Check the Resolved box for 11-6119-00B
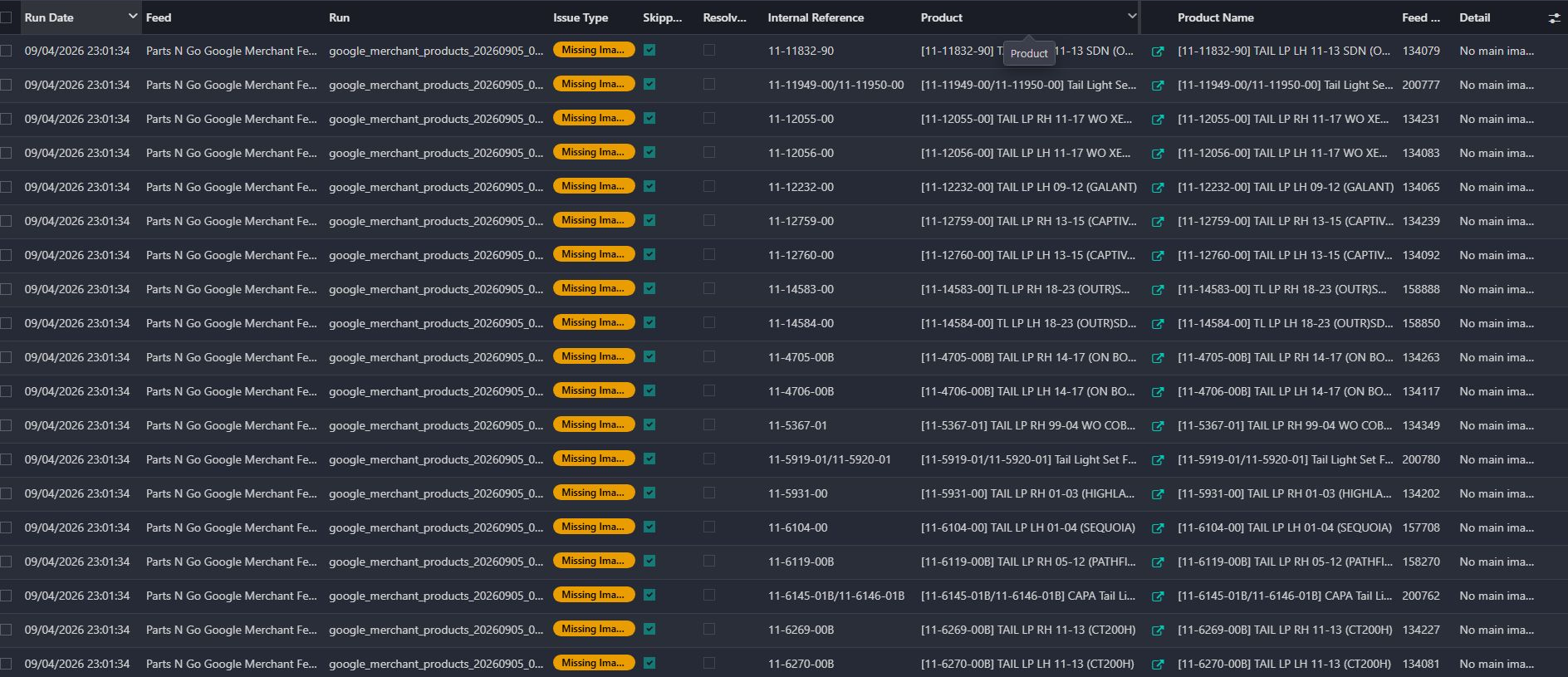This screenshot has height=677, width=1568. [x=708, y=561]
